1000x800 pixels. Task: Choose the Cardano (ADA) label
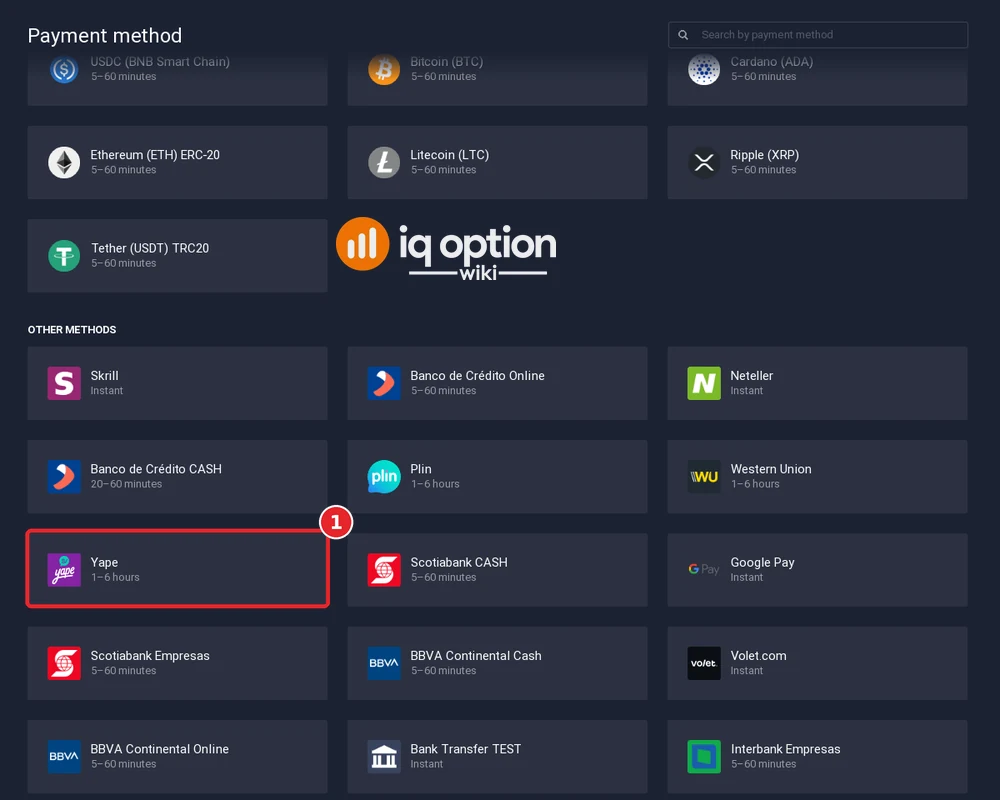coord(772,62)
